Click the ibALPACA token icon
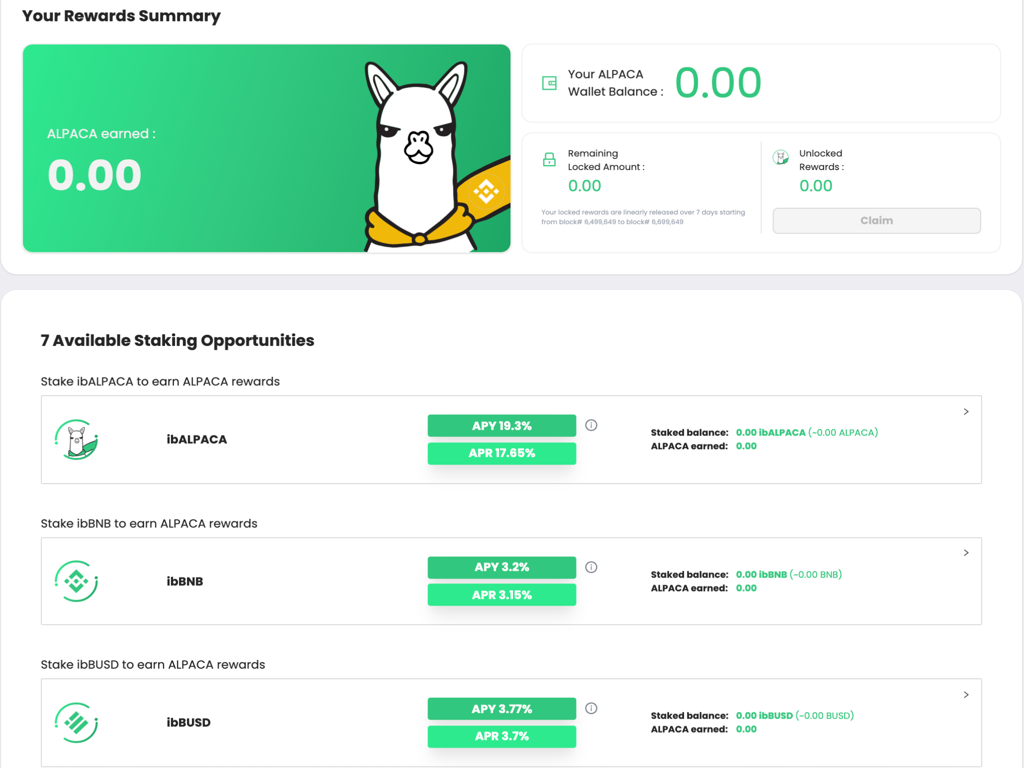Image resolution: width=1024 pixels, height=768 pixels. (76, 440)
